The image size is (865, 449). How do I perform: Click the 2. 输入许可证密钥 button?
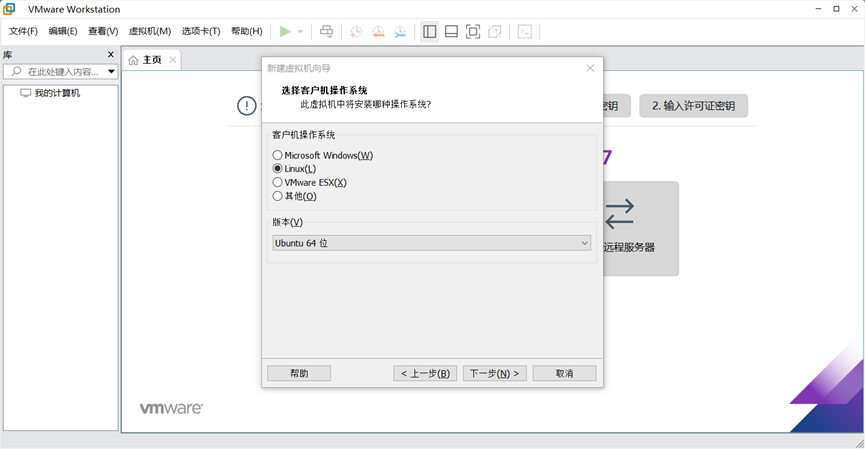click(x=693, y=106)
